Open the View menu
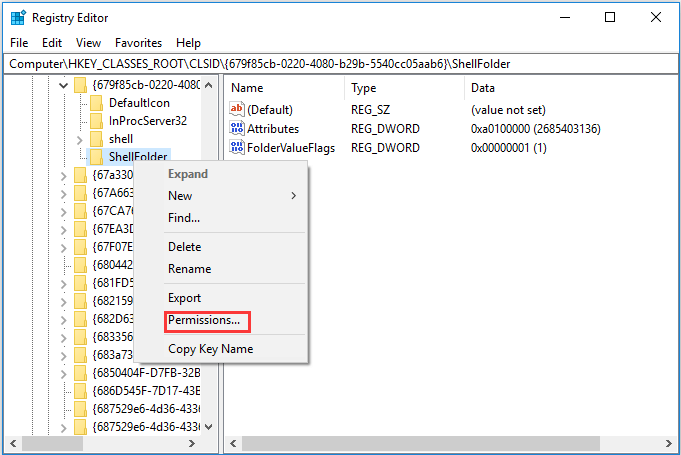Image resolution: width=681 pixels, height=455 pixels. [x=88, y=43]
